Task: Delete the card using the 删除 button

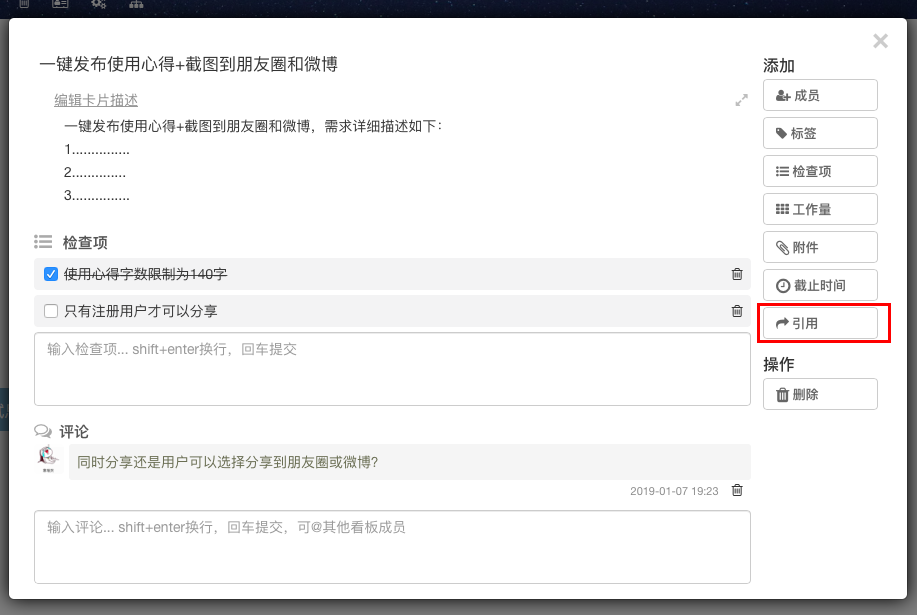Action: tap(820, 393)
